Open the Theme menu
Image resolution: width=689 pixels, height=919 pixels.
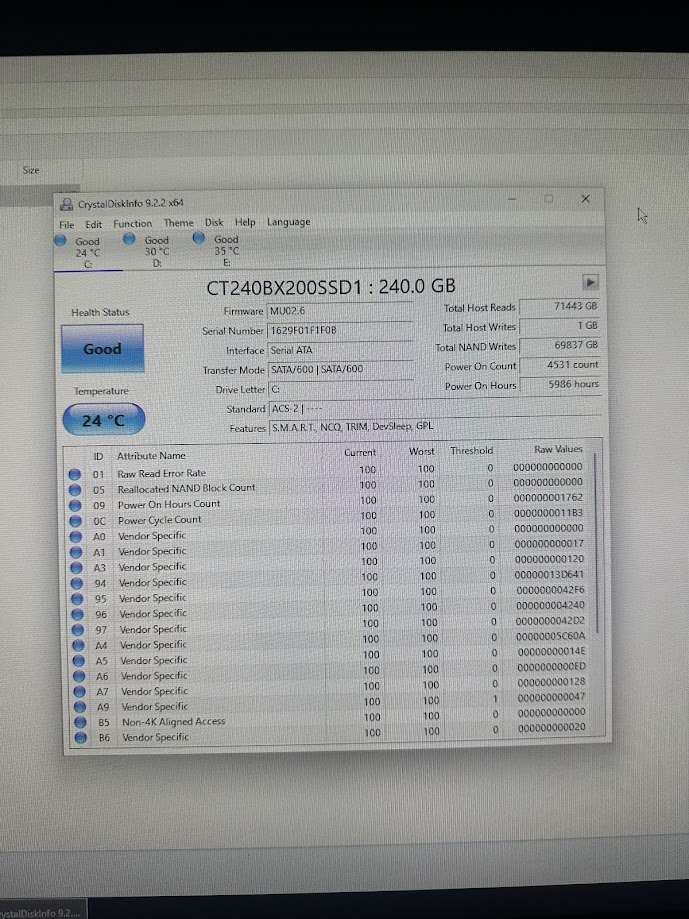[178, 223]
